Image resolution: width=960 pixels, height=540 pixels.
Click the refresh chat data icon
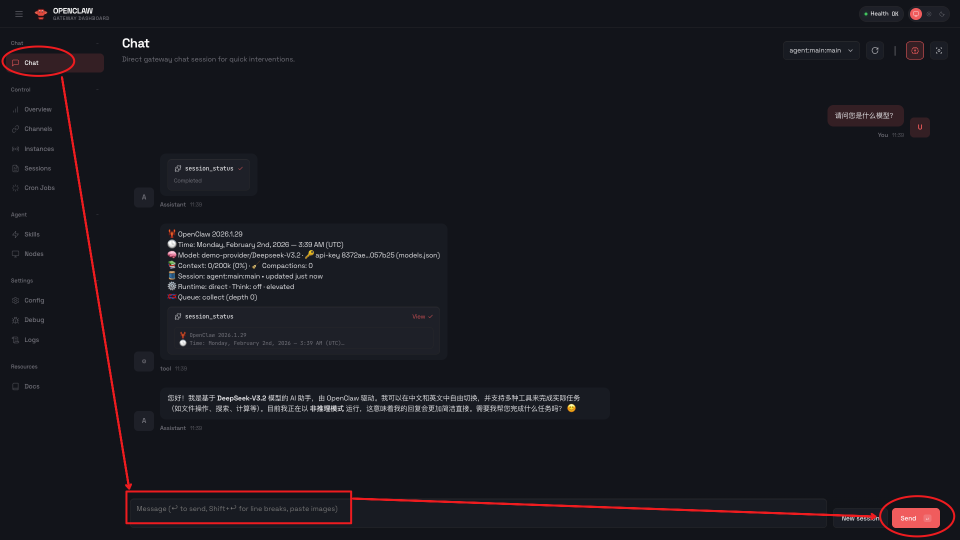point(875,50)
